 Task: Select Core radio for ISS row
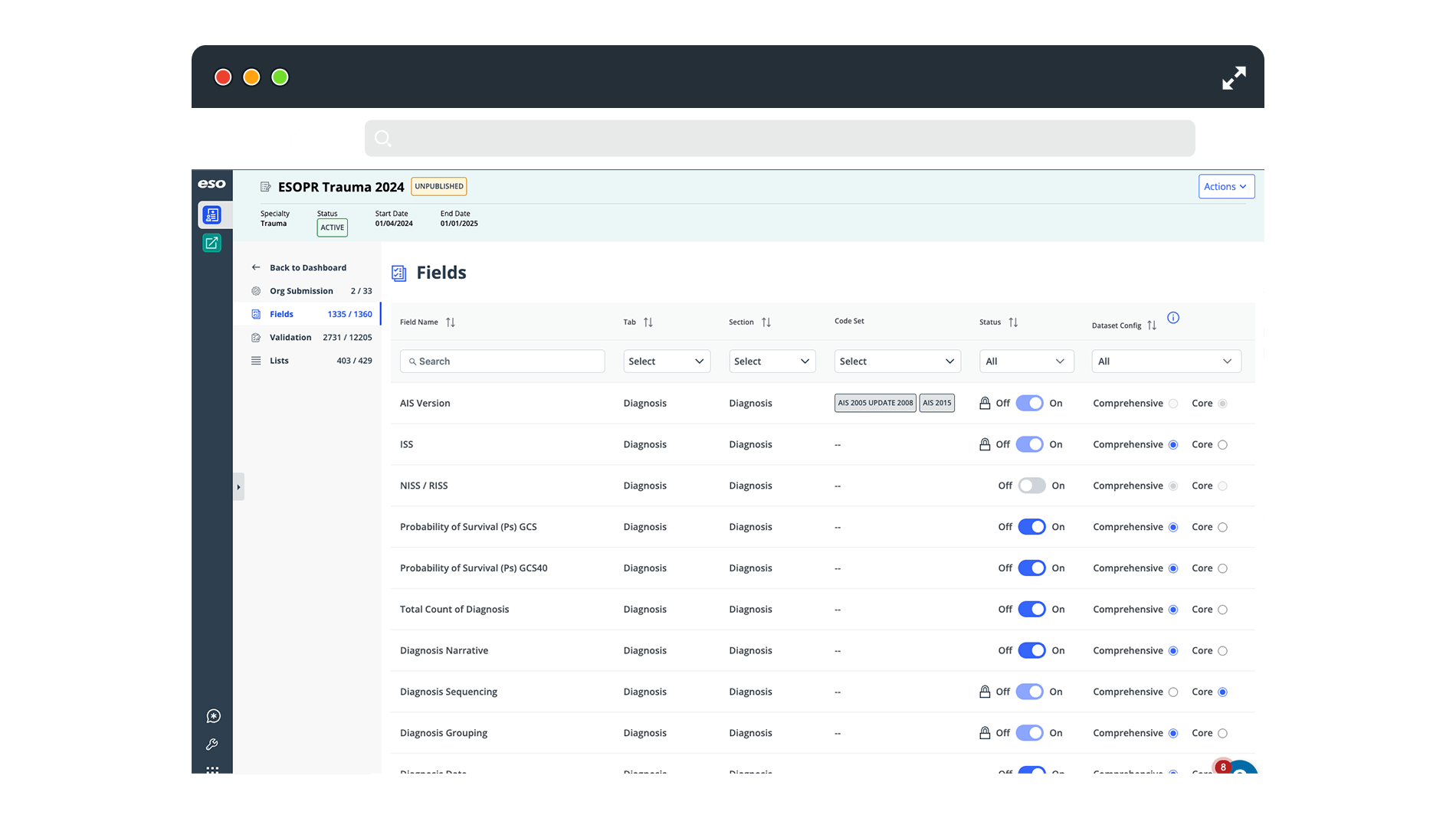[x=1222, y=445]
